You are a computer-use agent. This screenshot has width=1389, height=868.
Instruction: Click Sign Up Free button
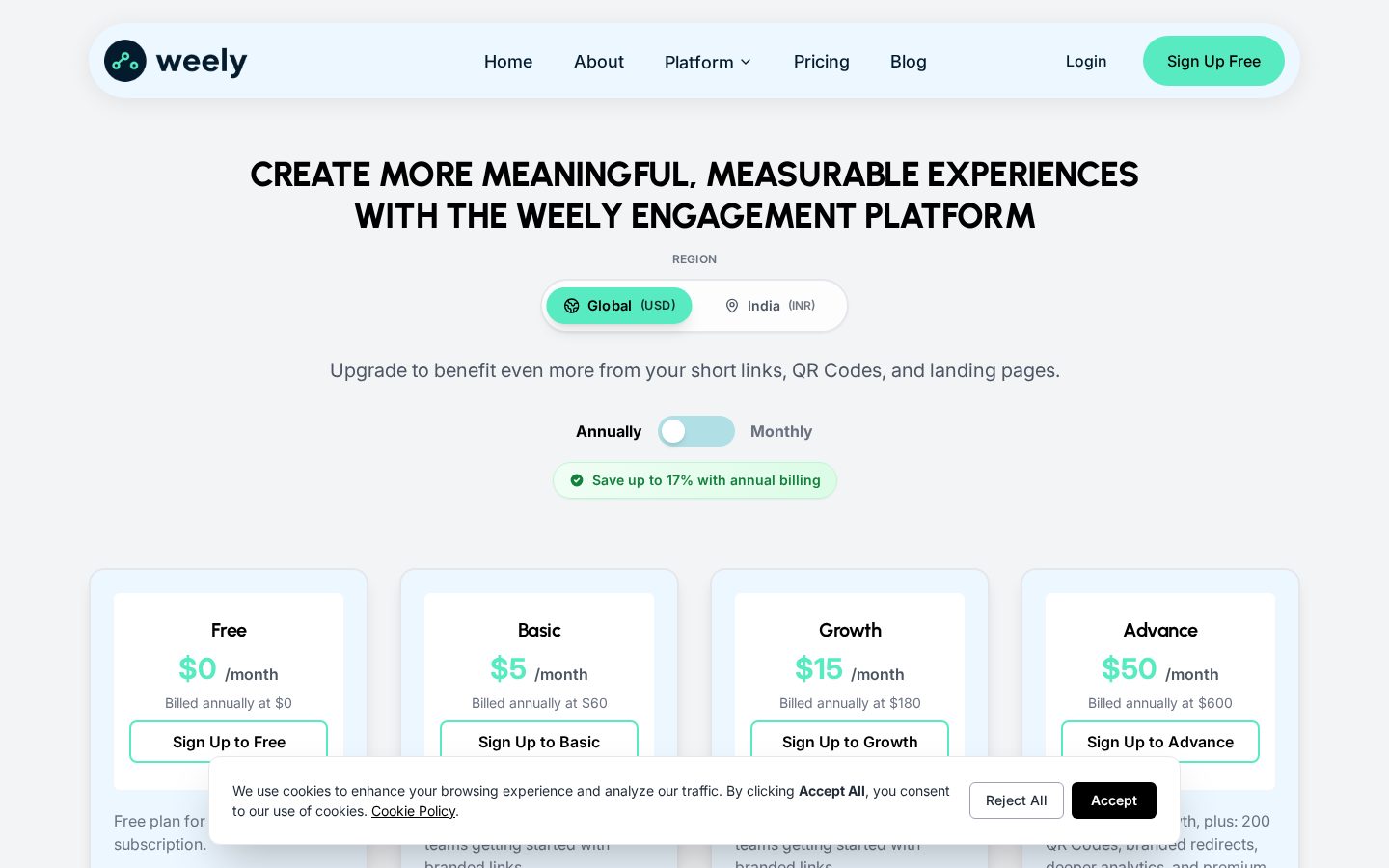[1213, 61]
